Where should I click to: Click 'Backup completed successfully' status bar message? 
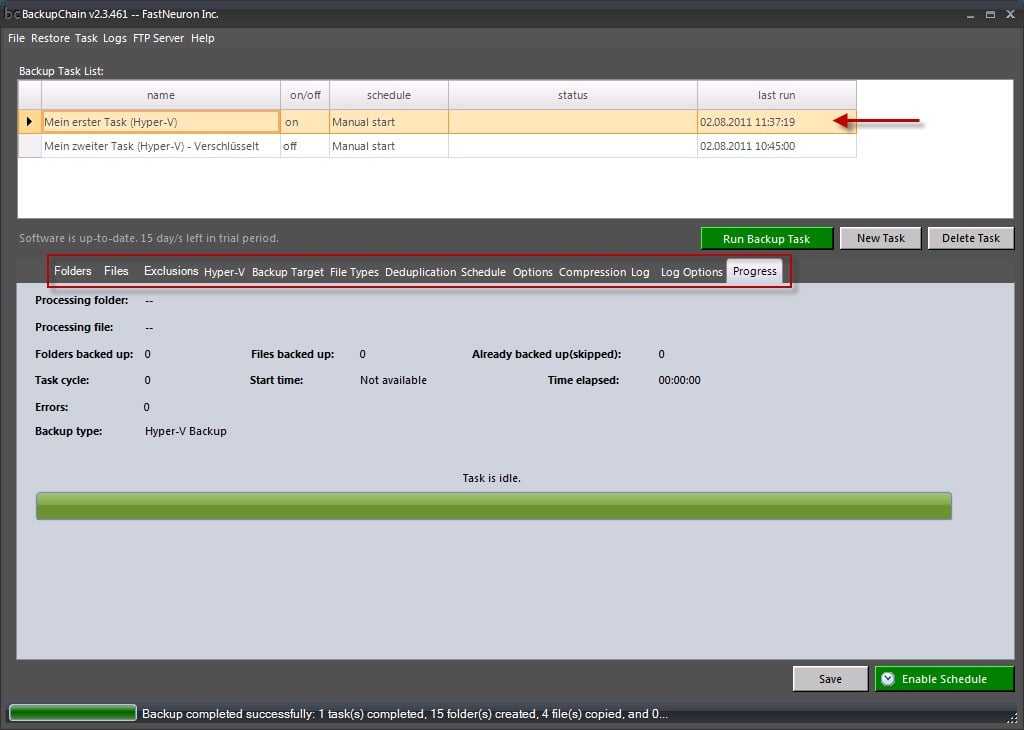point(405,714)
